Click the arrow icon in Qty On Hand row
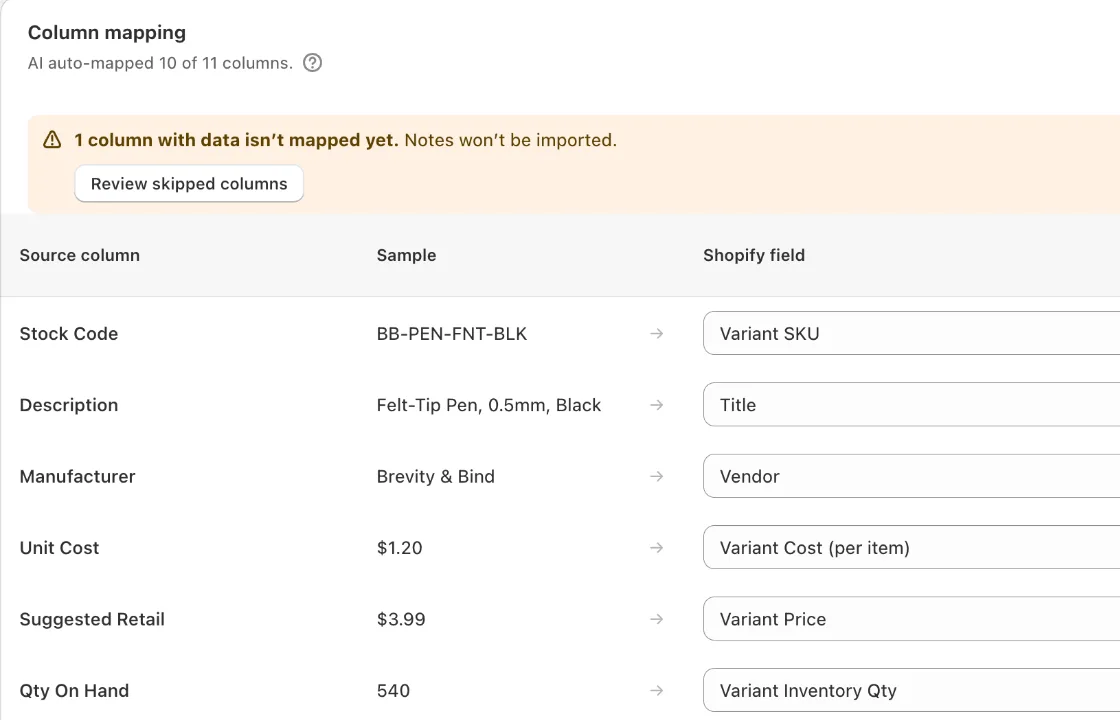The image size is (1120, 720). click(657, 691)
